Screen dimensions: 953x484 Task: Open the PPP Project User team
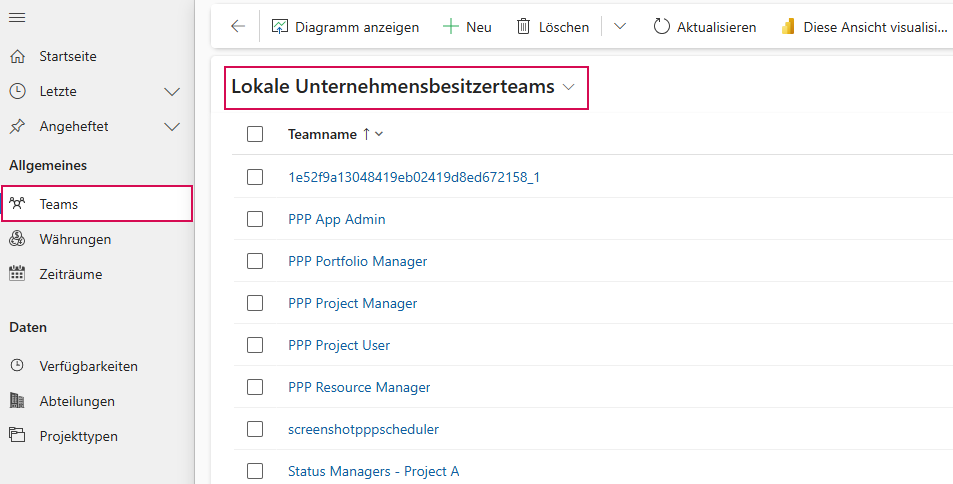click(x=339, y=345)
